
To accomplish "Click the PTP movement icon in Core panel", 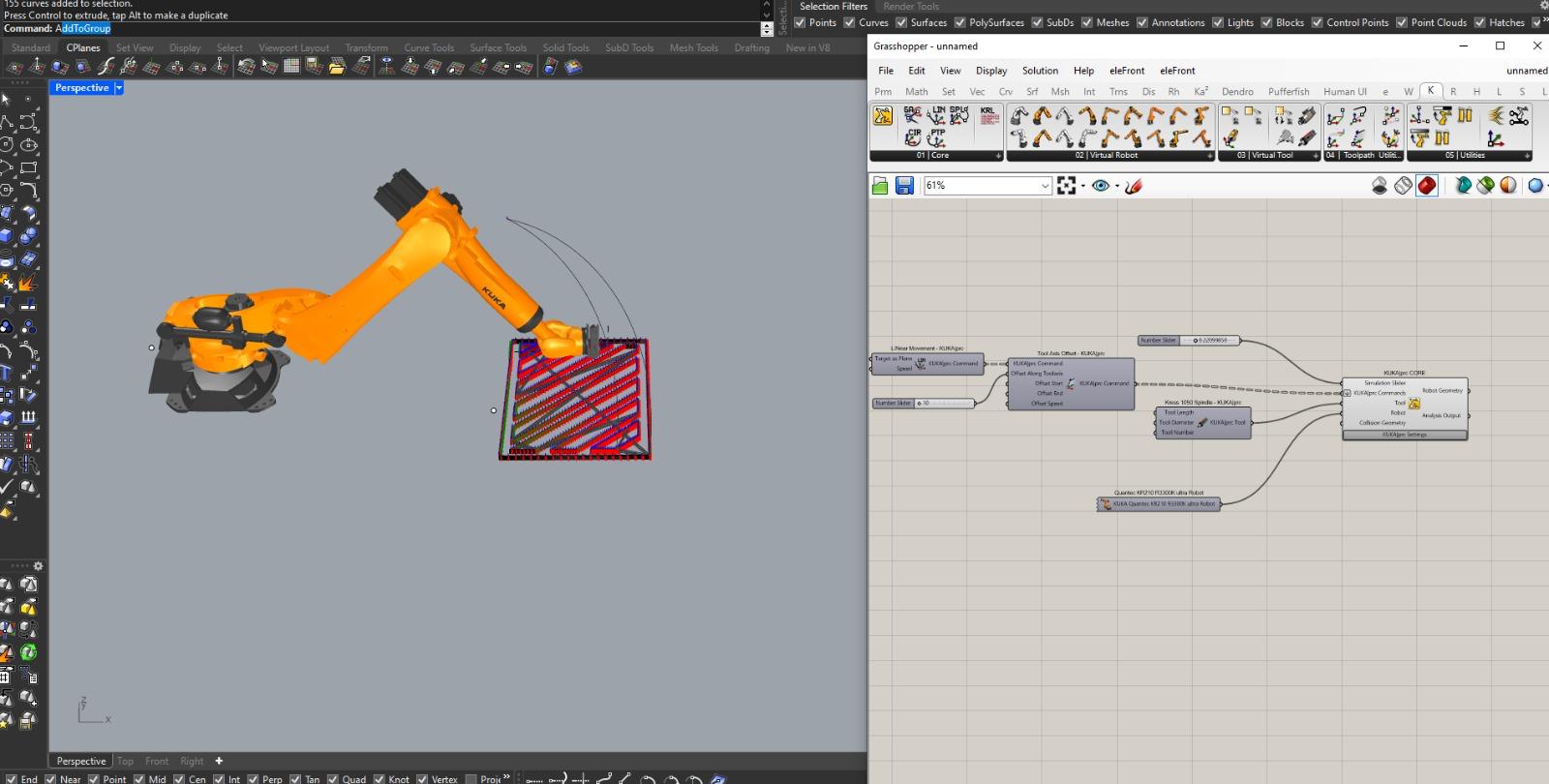I will pos(937,136).
